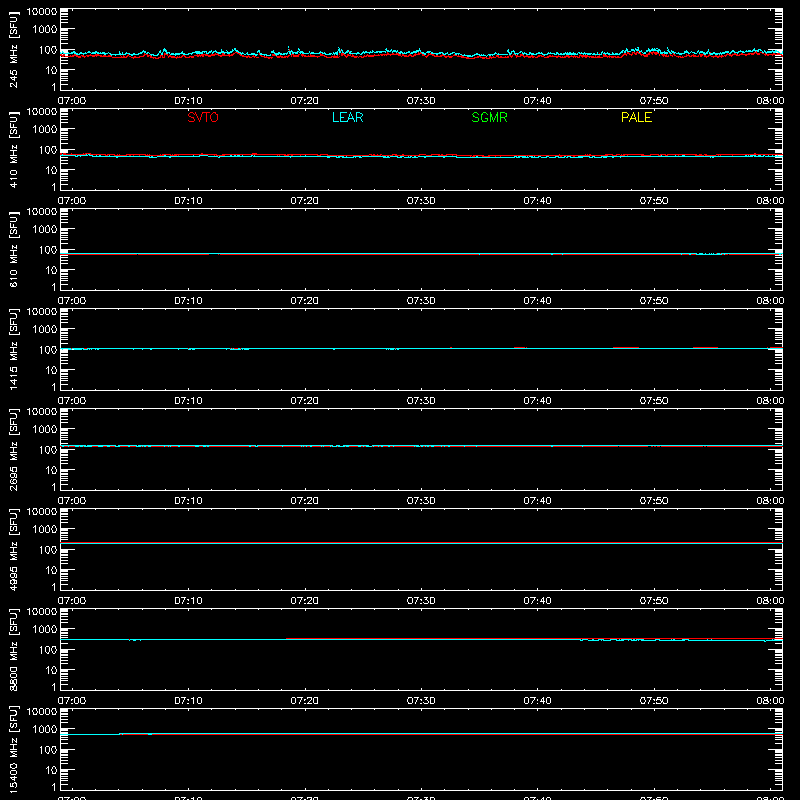Screen dimensions: 800x800
Task: Click the 10000 tick on 15400 MHz axis
Action: tap(42, 712)
